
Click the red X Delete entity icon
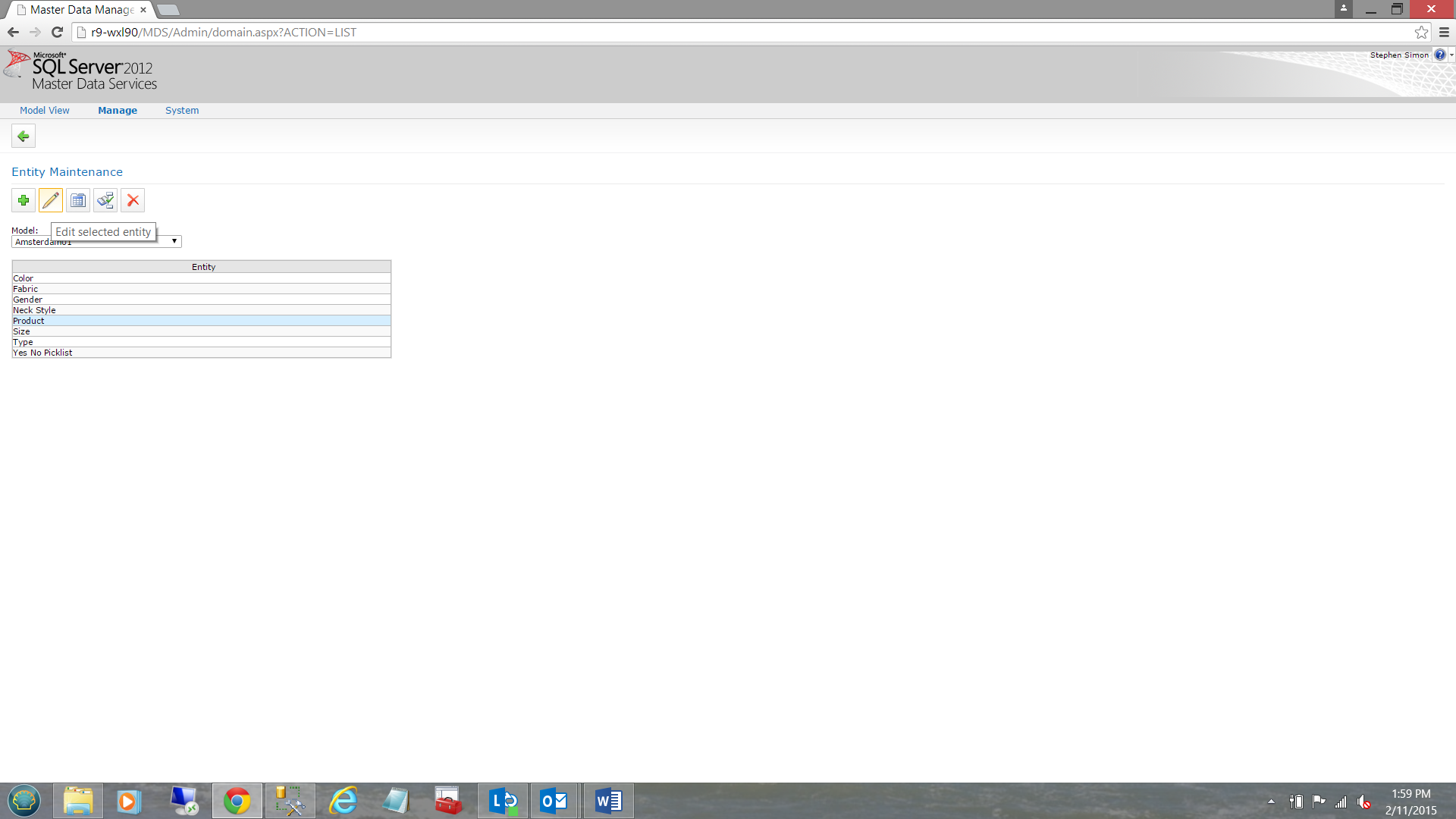click(x=133, y=200)
